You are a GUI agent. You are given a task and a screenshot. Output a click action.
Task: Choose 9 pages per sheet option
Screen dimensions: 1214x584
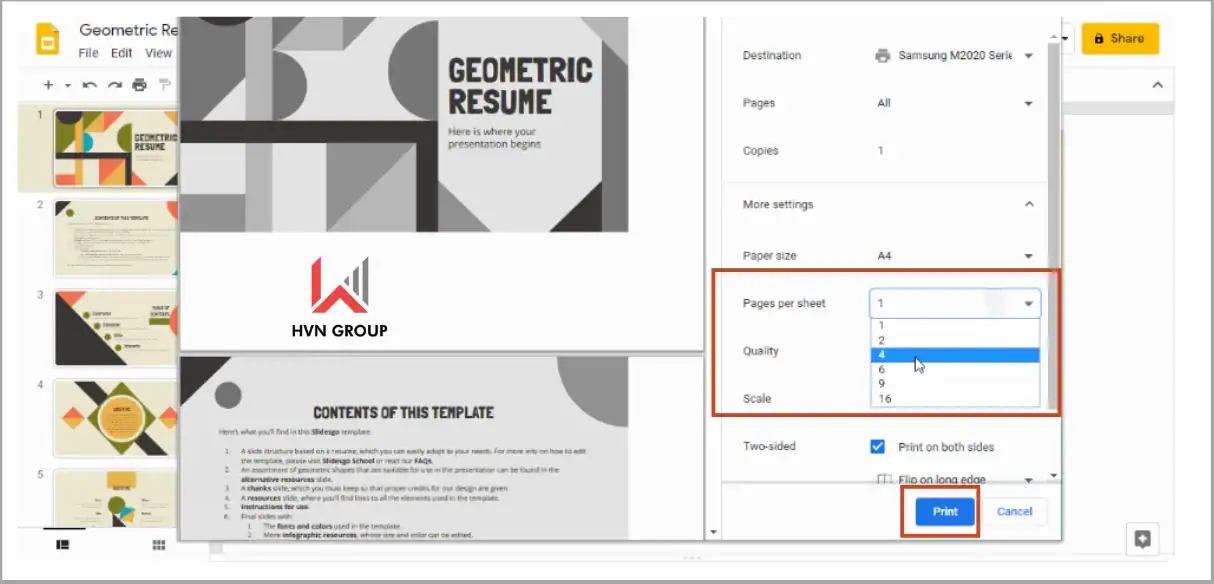coord(955,384)
